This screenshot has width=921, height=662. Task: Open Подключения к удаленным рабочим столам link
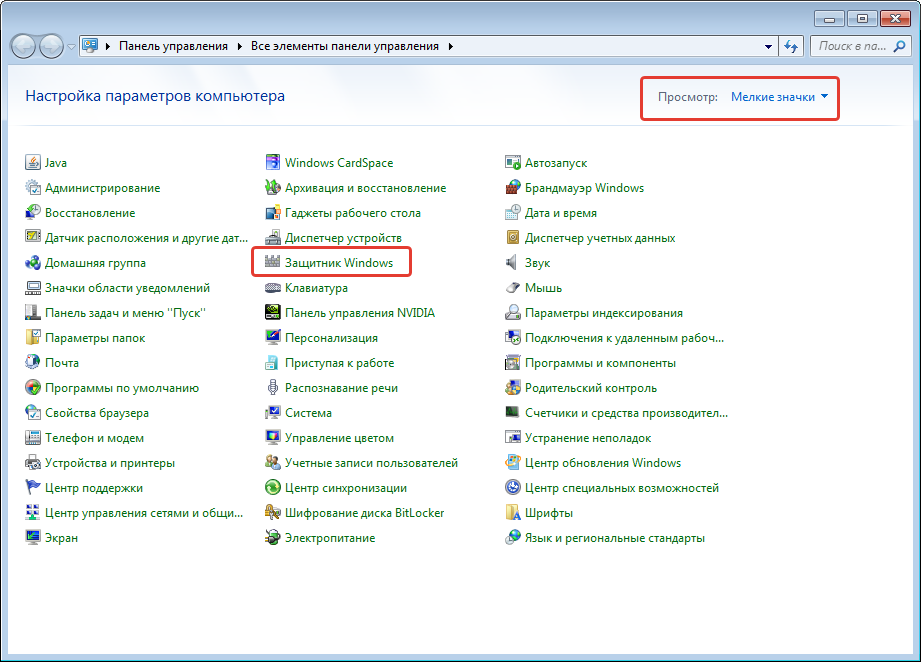click(x=624, y=338)
